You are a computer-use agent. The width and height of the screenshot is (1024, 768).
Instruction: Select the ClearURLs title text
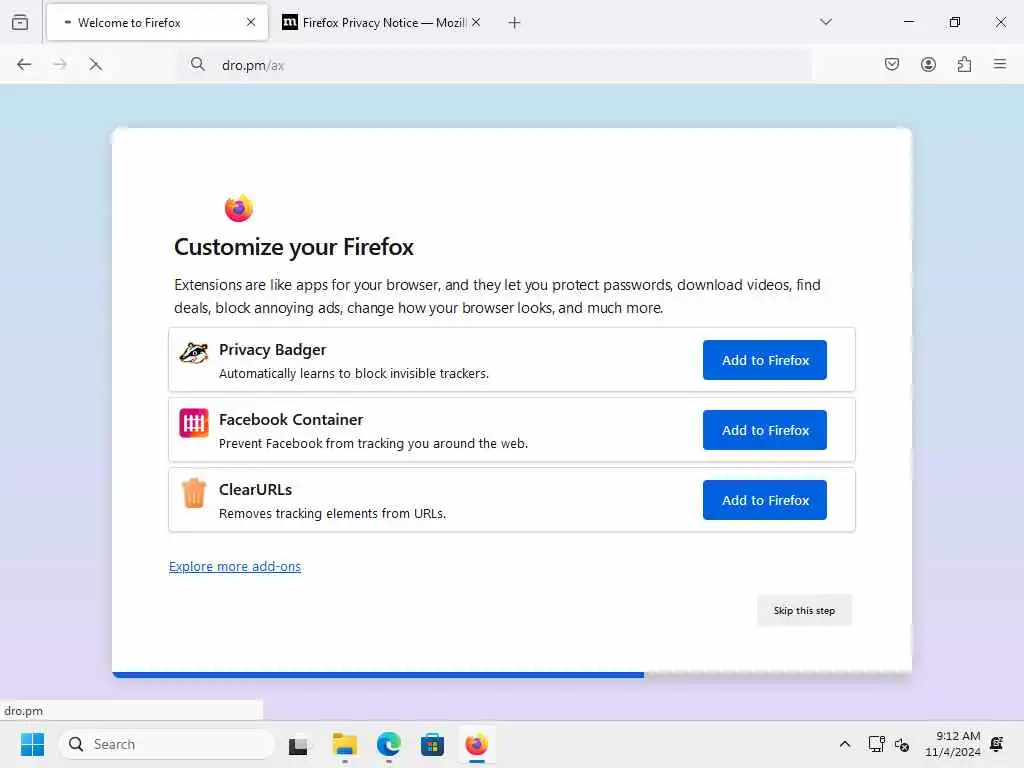tap(255, 489)
